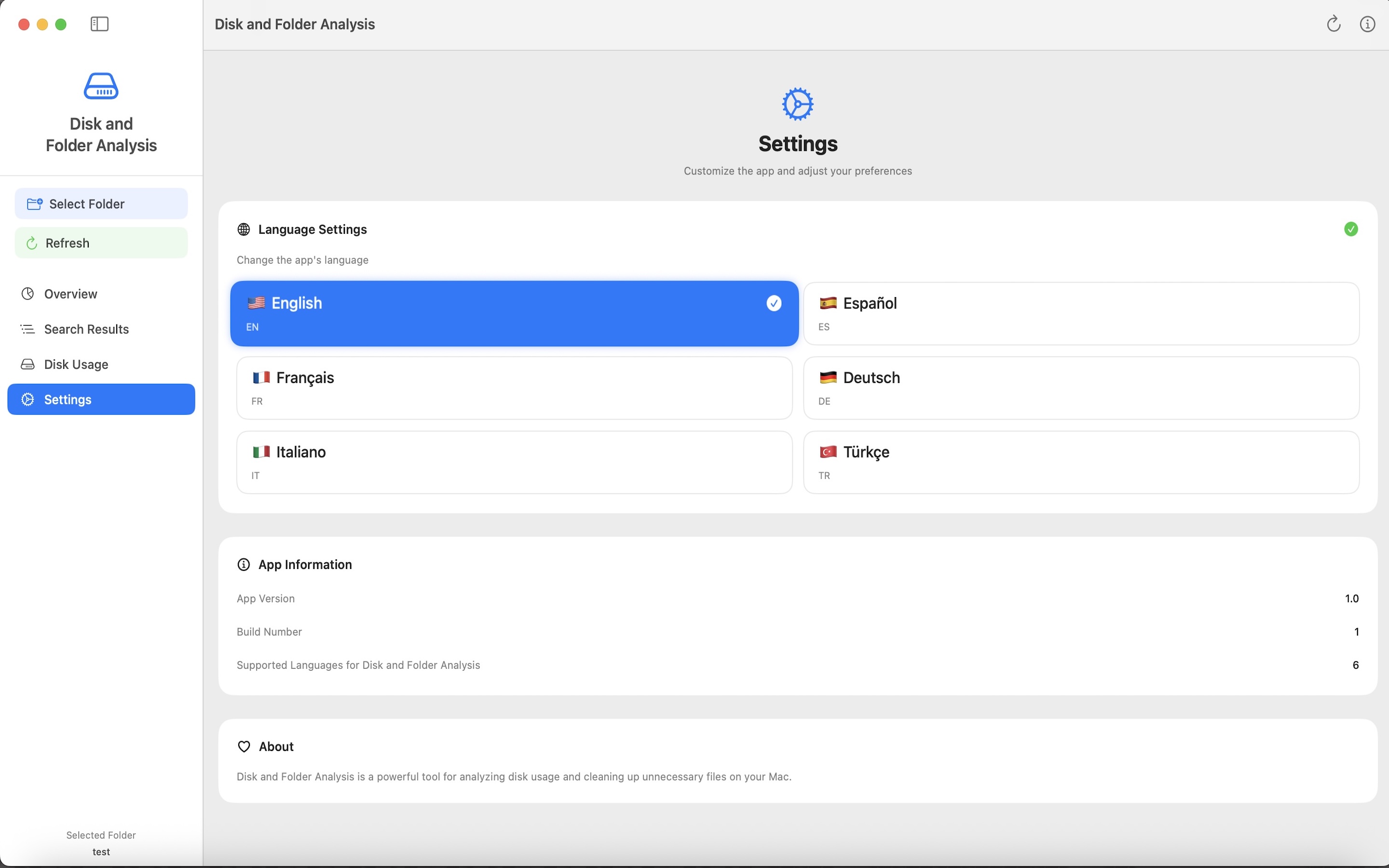
Task: Click the gear icon on the Settings row
Action: (27, 400)
